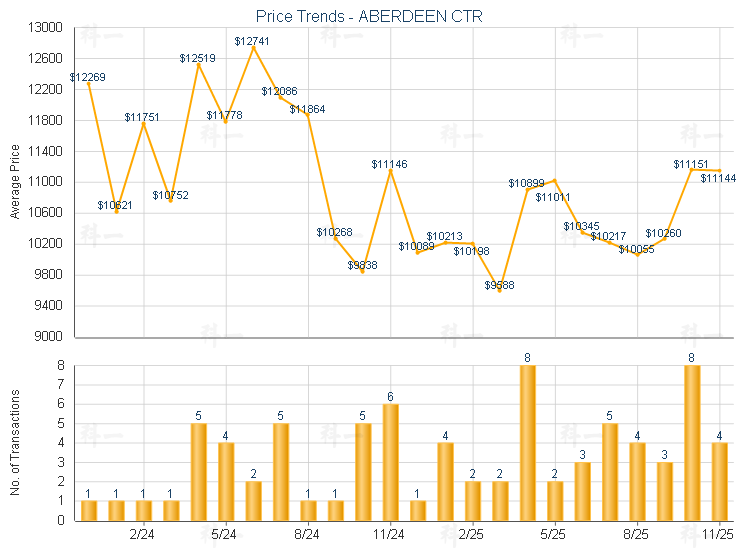Click the 11/25 x-axis date label

pyautogui.click(x=718, y=535)
